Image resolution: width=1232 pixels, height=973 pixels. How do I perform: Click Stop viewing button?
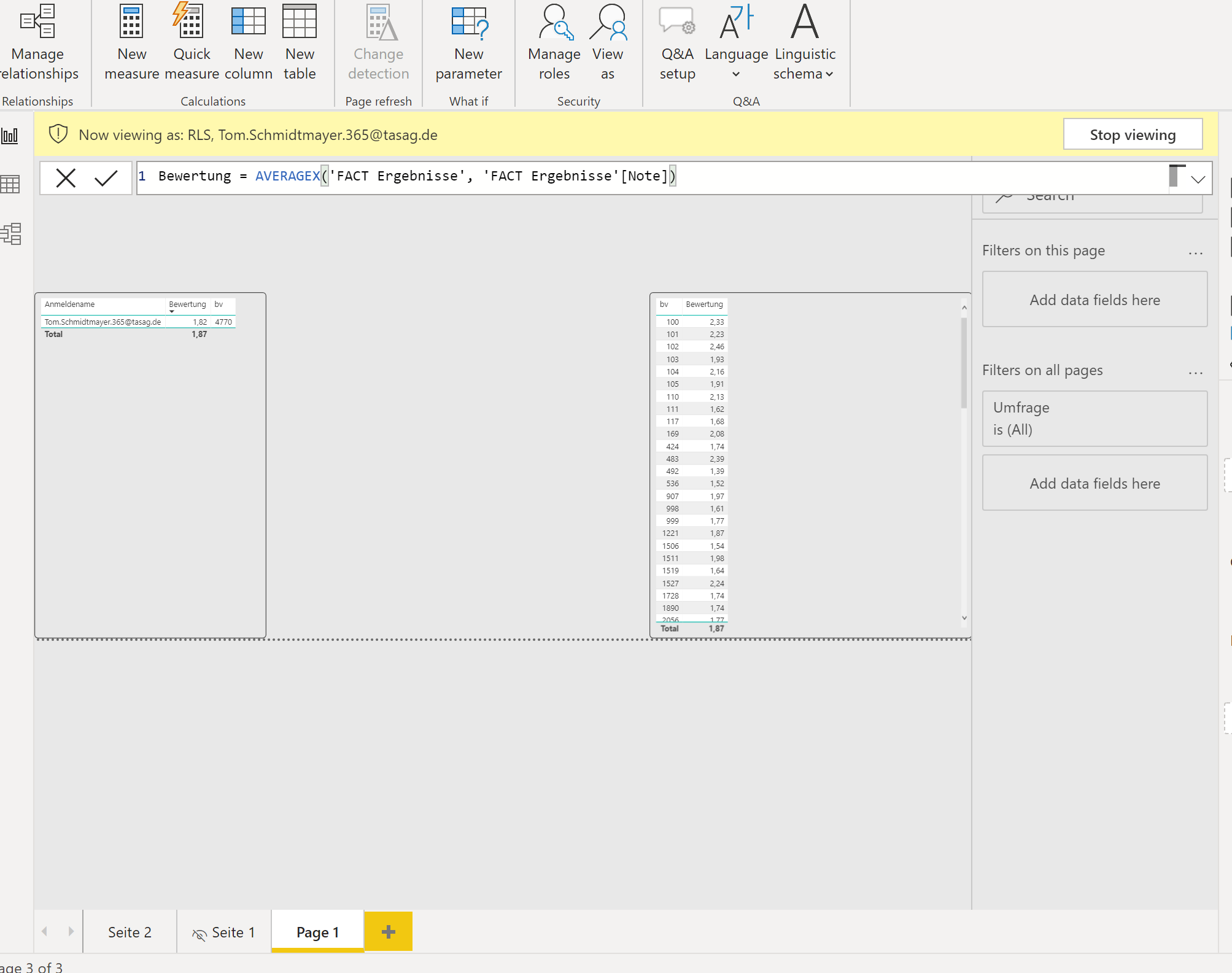click(x=1133, y=134)
